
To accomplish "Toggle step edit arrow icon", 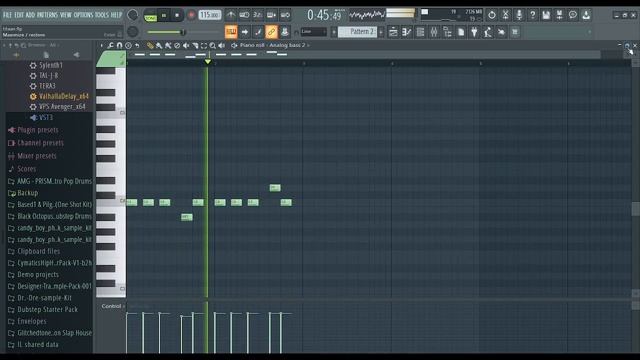I will pos(244,31).
